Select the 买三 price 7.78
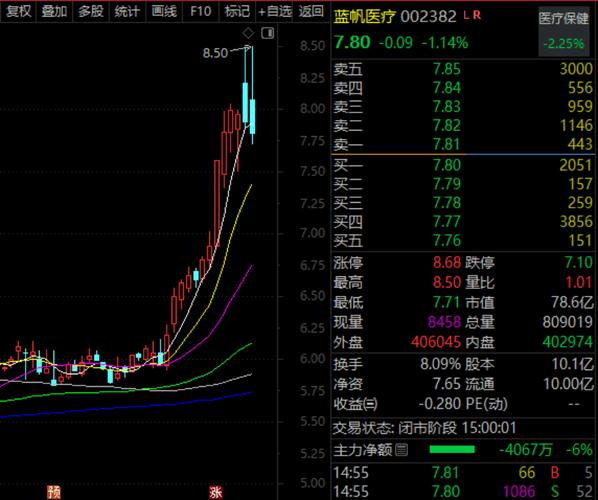The width and height of the screenshot is (598, 500). coord(447,203)
